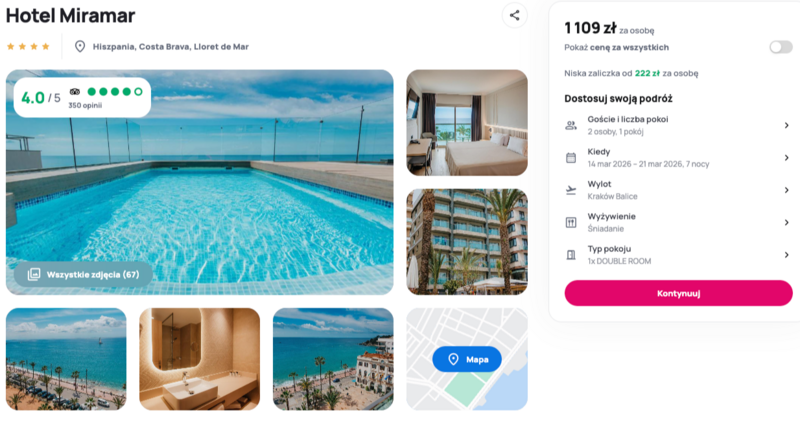
Task: Click the pink Kontynuuj button
Action: pos(678,293)
